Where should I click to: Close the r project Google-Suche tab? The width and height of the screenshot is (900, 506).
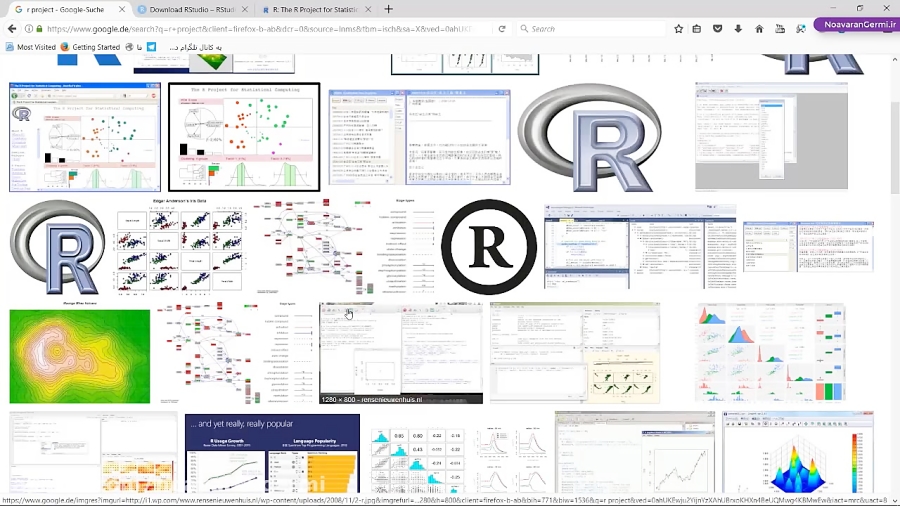[122, 9]
